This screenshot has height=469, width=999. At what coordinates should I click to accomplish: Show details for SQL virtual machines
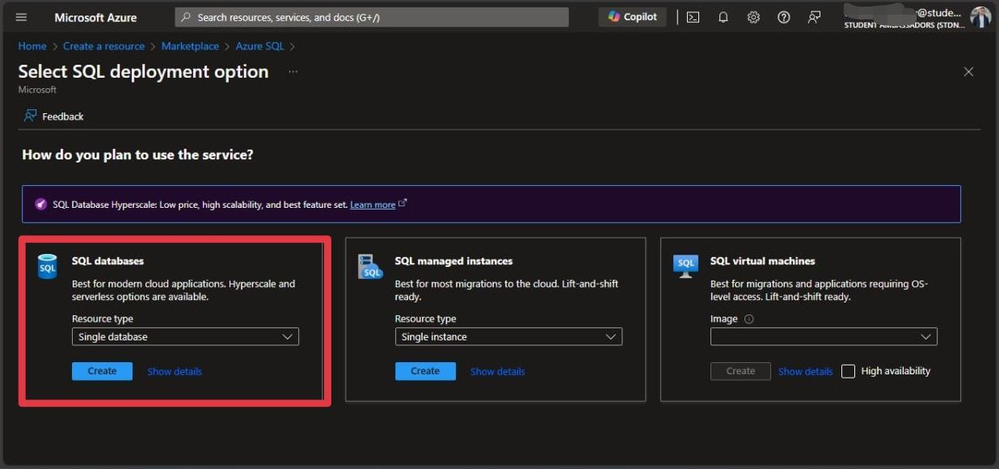805,372
